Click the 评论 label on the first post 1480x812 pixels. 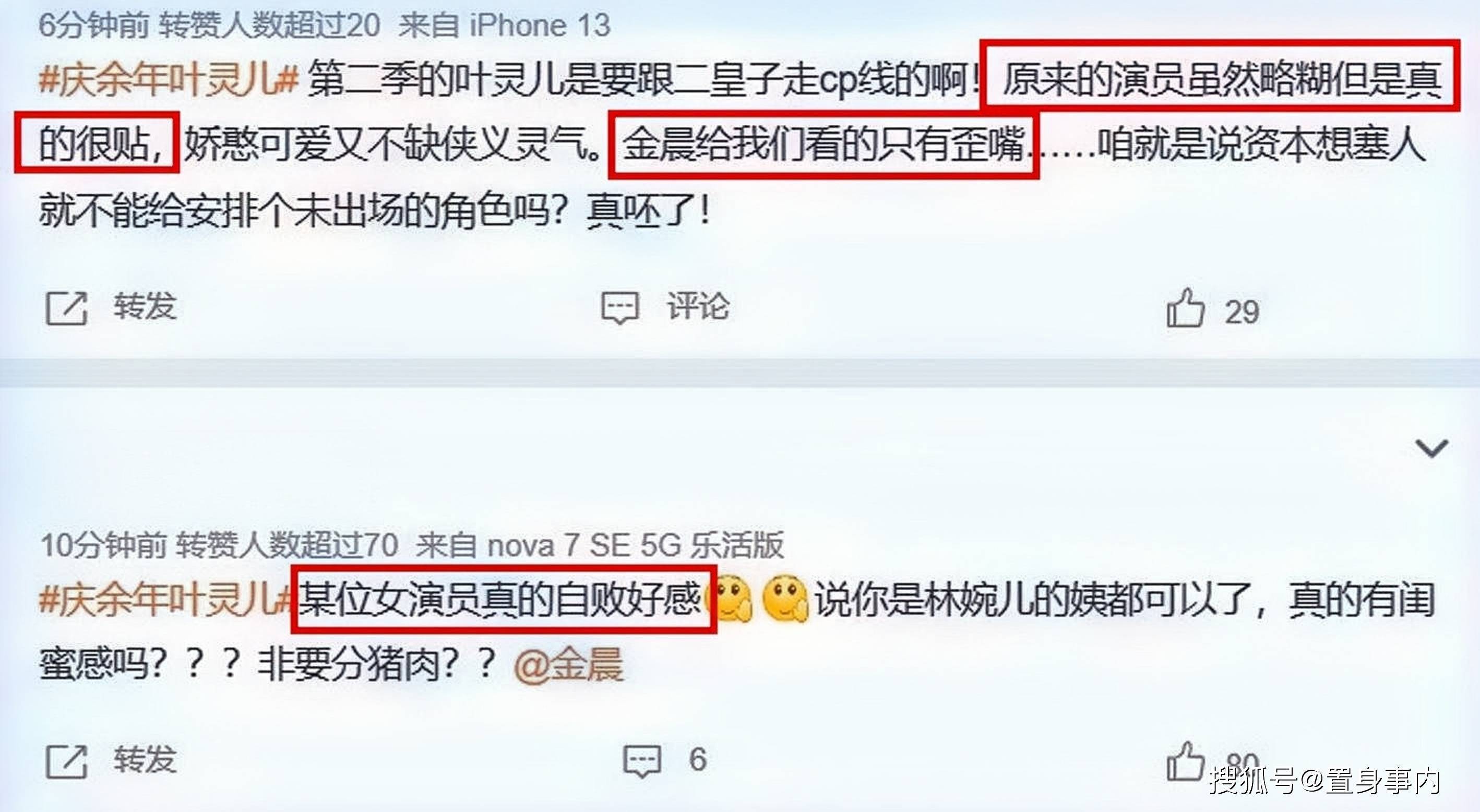coord(698,306)
